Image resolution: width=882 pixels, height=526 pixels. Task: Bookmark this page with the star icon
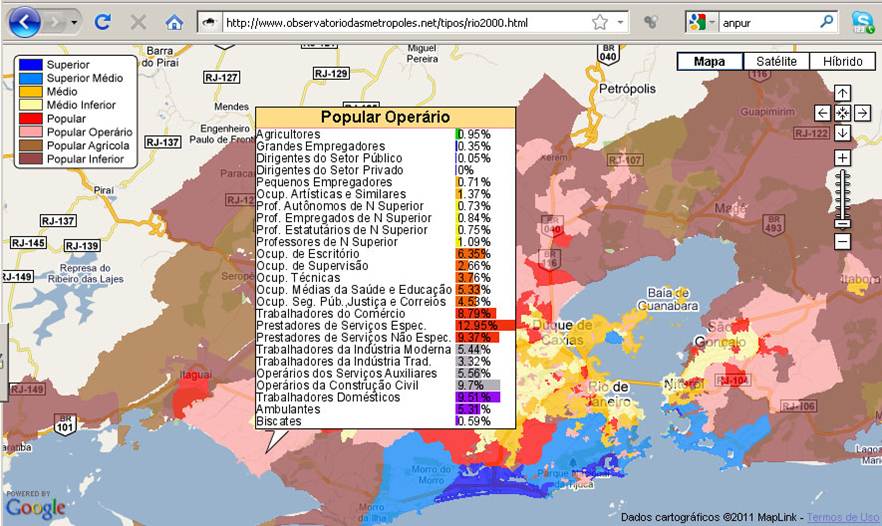pyautogui.click(x=600, y=23)
